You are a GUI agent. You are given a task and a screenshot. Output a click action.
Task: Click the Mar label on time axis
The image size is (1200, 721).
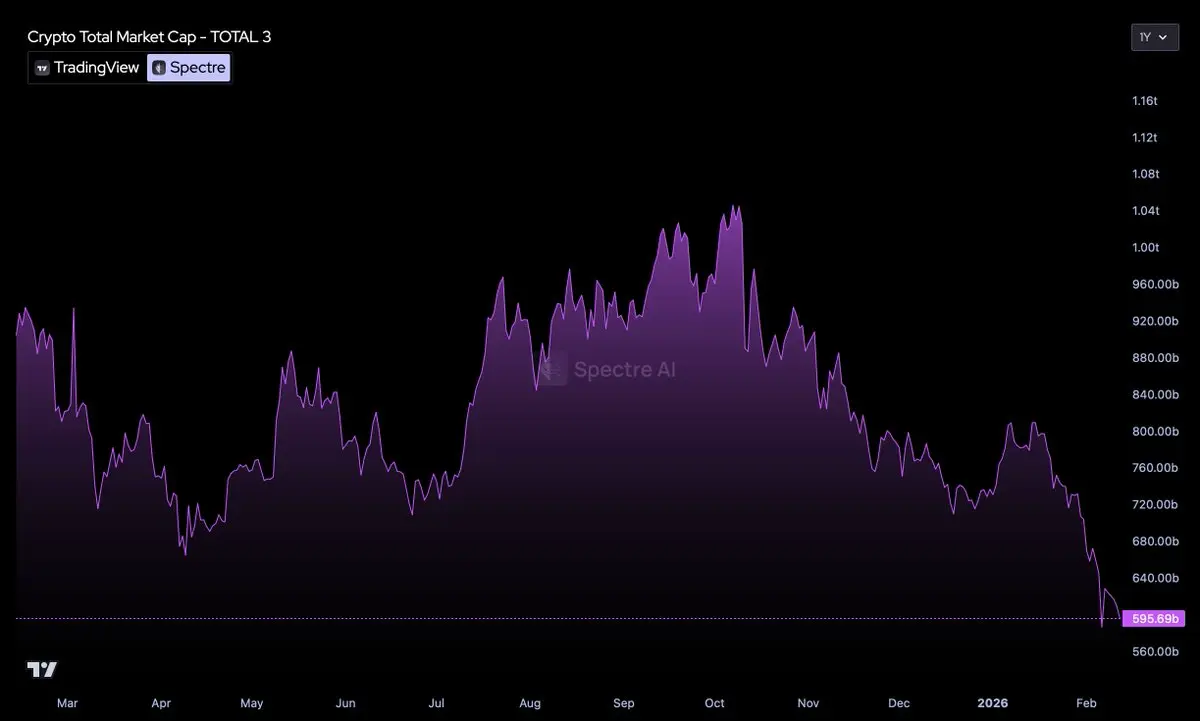coord(67,704)
